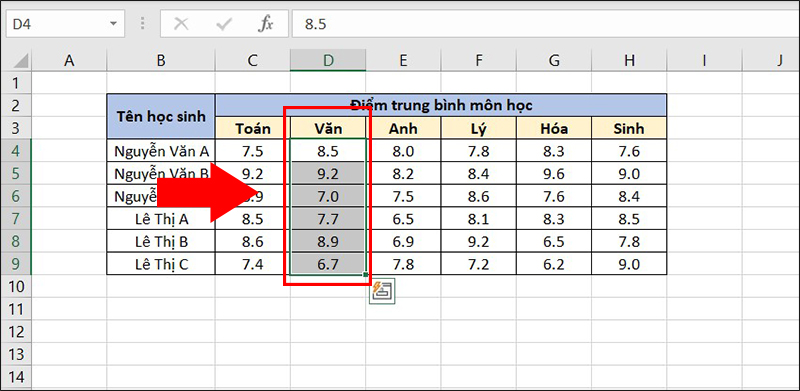Viewport: 800px width, 391px height.
Task: Open the Name Box dropdown arrow
Action: 113,23
